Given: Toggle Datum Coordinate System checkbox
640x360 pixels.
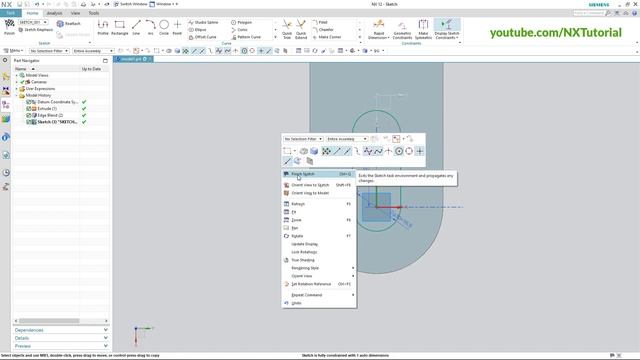Looking at the screenshot, I should [29, 102].
